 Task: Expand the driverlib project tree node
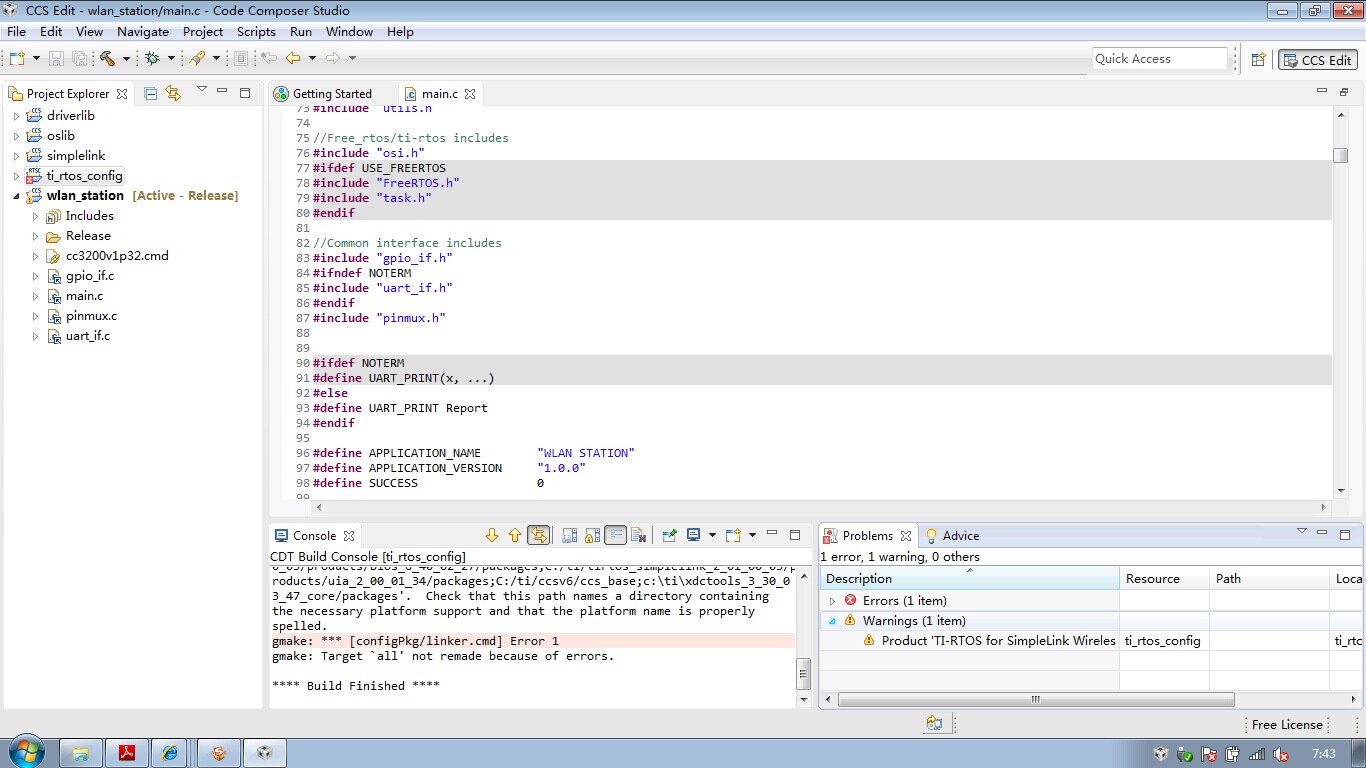pos(16,116)
